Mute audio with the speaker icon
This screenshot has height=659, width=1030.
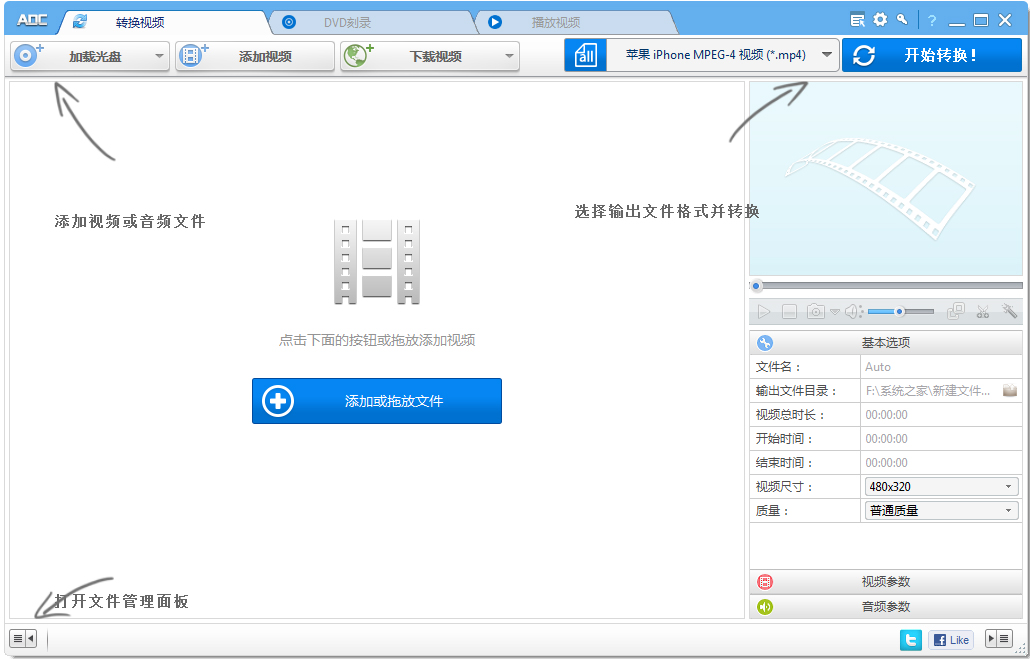point(852,312)
